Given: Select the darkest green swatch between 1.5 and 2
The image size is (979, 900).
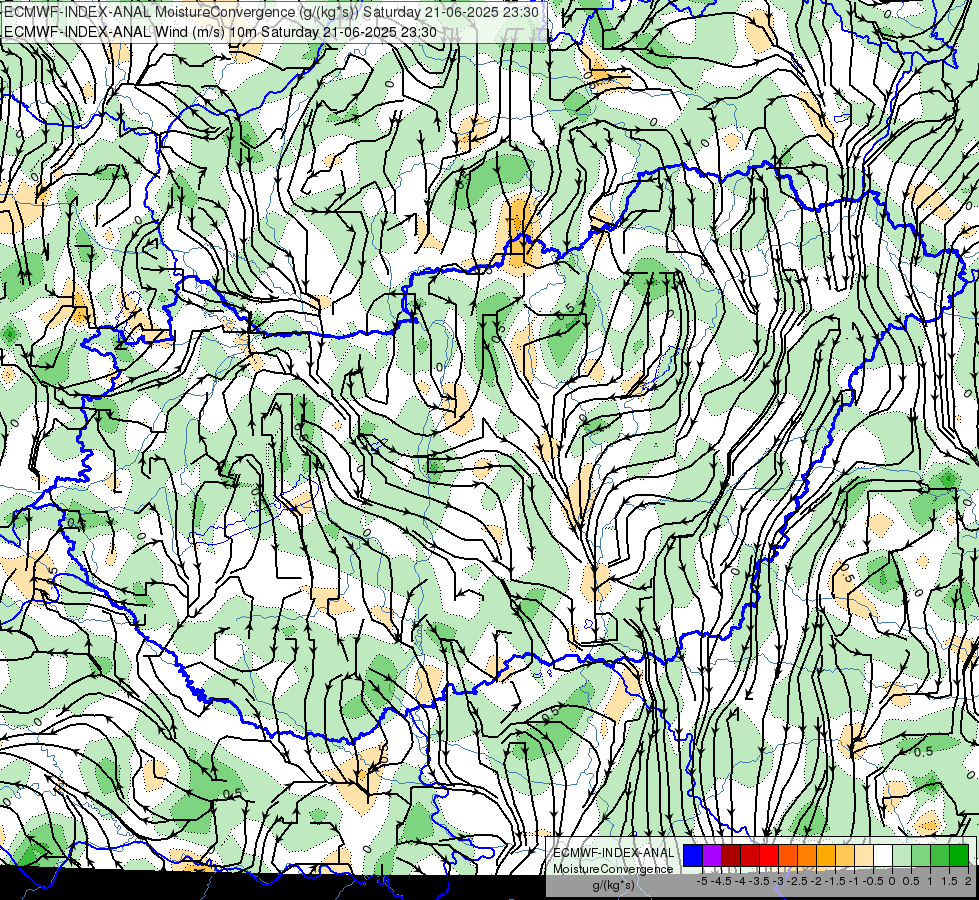Looking at the screenshot, I should [960, 855].
